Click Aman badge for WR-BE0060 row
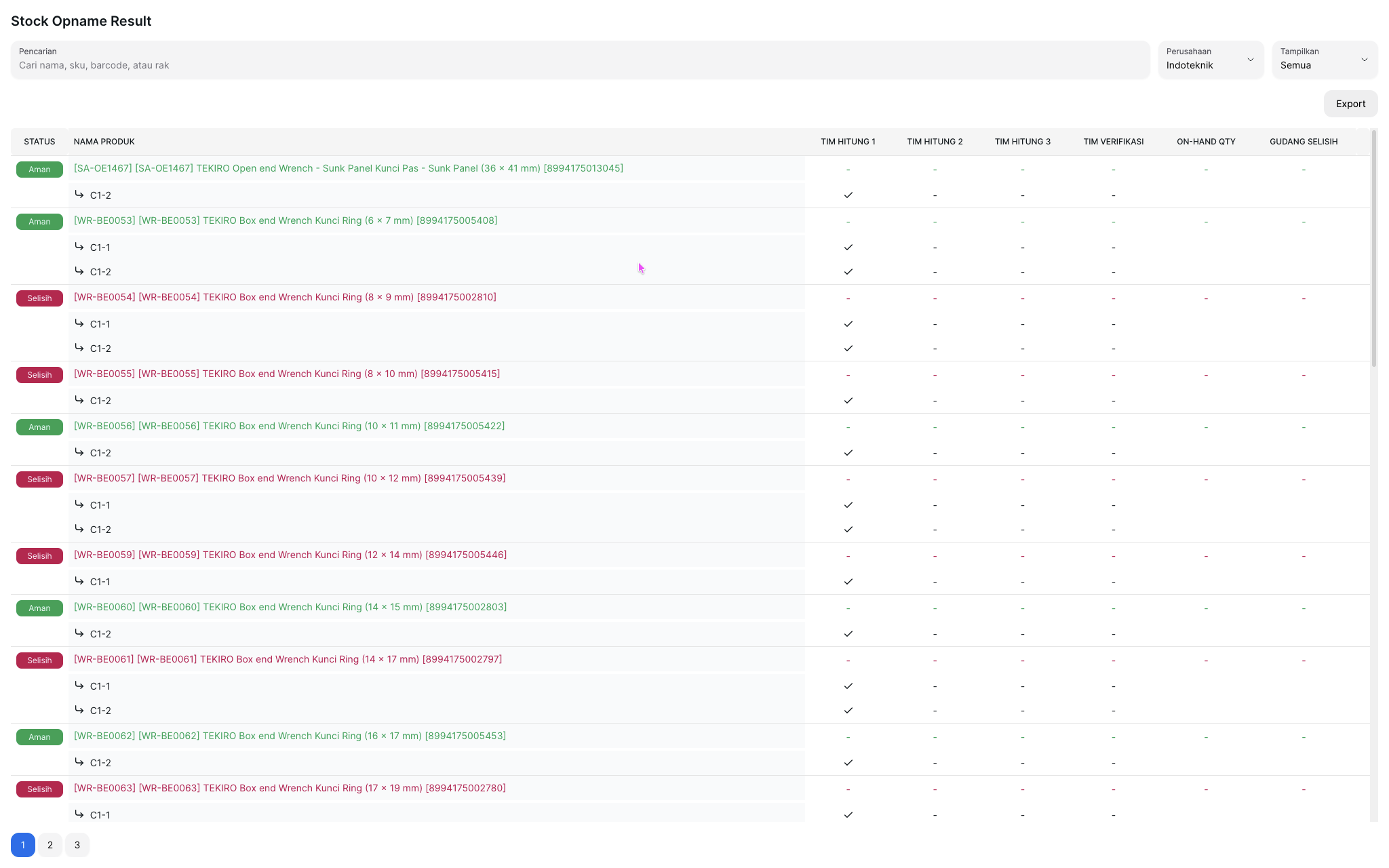1389x868 pixels. [x=39, y=608]
